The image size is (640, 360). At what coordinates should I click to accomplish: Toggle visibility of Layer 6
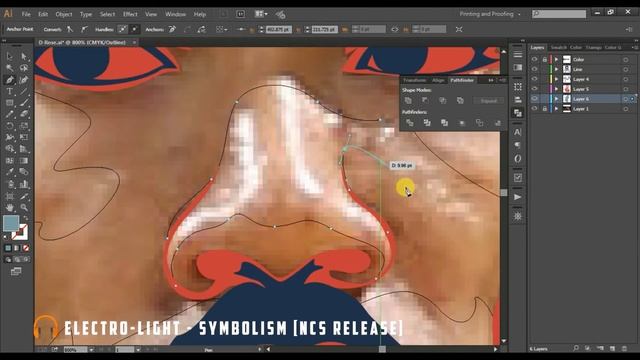pyautogui.click(x=534, y=98)
